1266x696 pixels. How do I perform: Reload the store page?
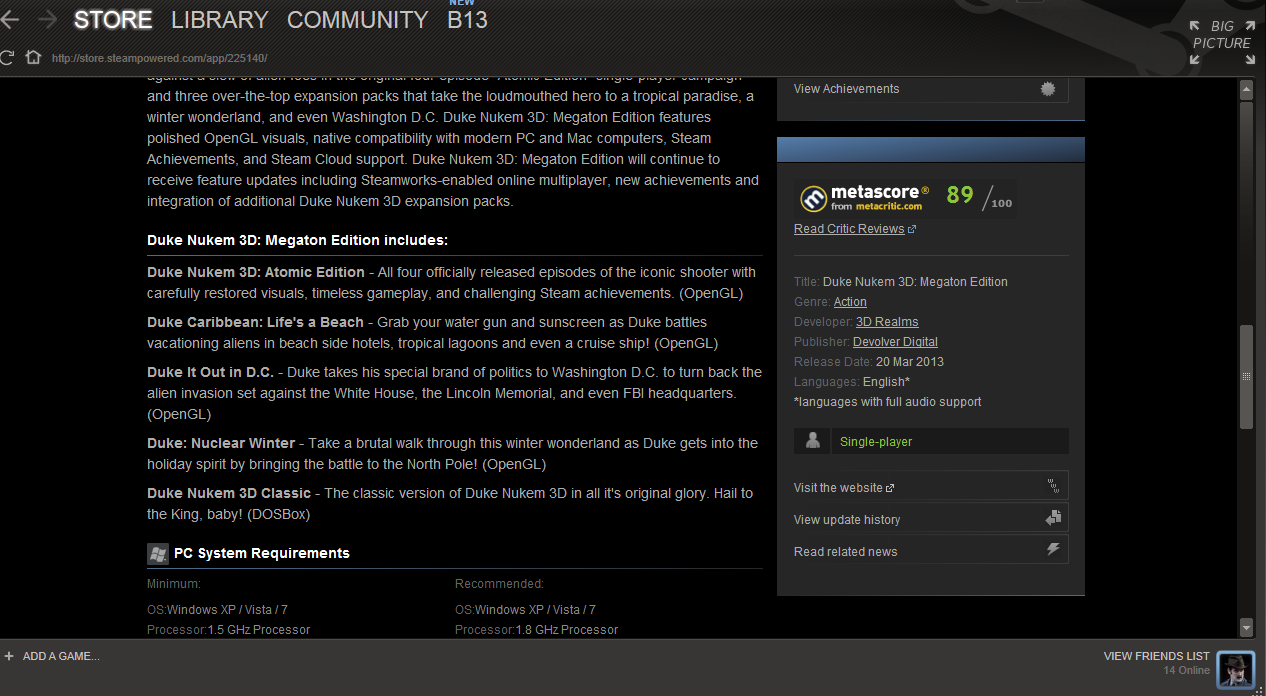click(x=7, y=57)
